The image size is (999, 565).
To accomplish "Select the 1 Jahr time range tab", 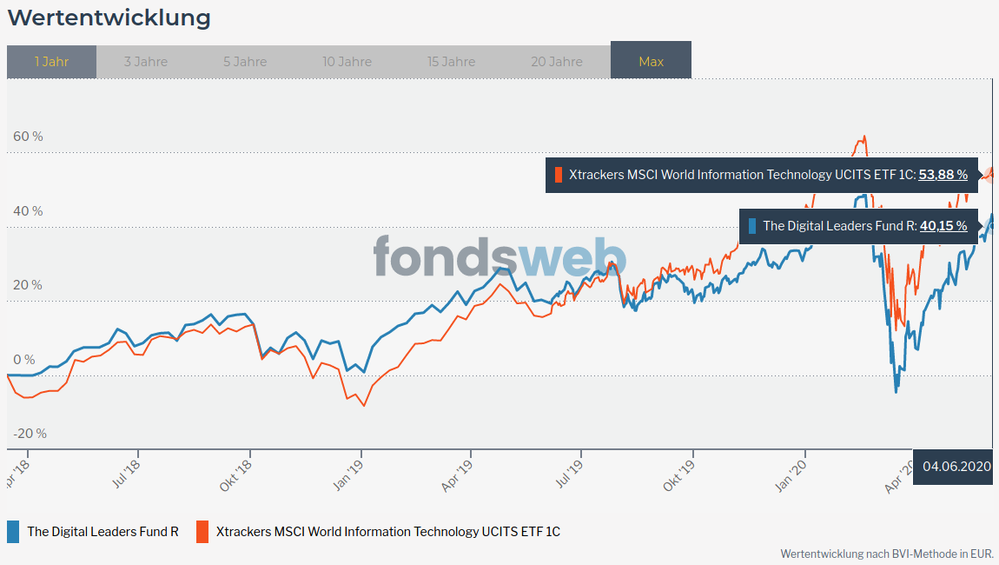I will [x=51, y=61].
